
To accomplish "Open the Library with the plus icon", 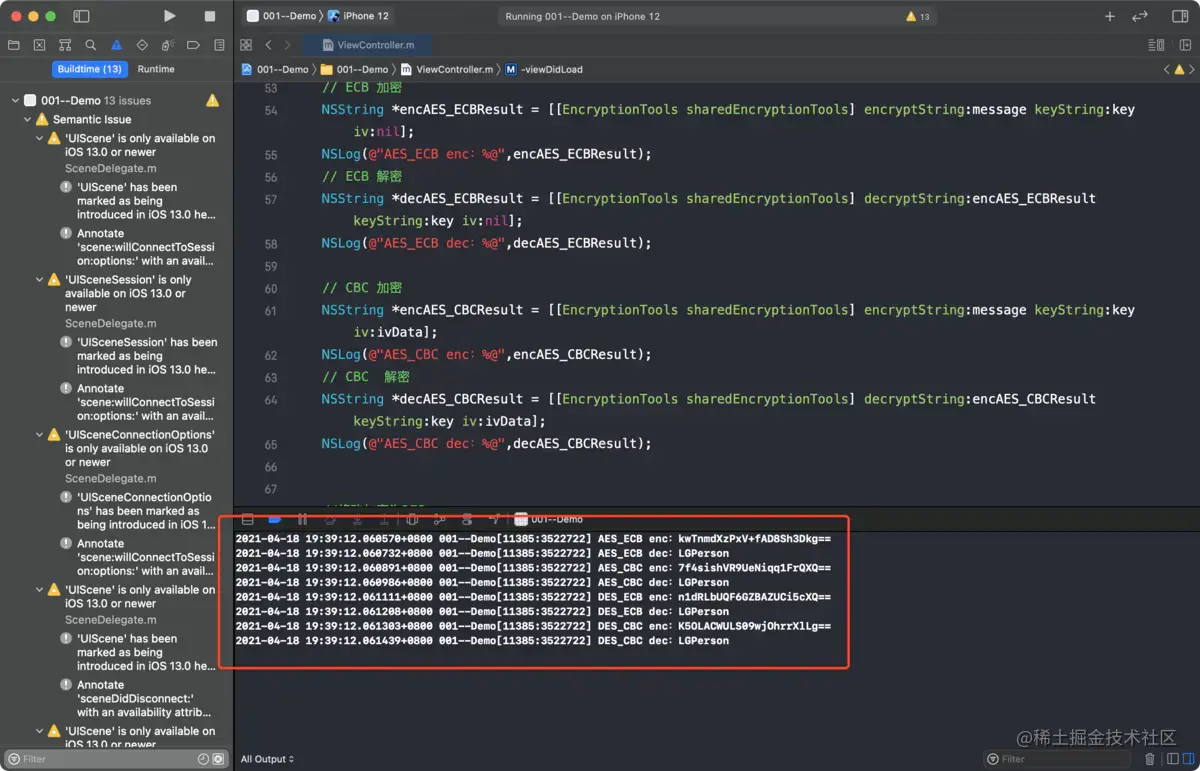I will 1110,16.
